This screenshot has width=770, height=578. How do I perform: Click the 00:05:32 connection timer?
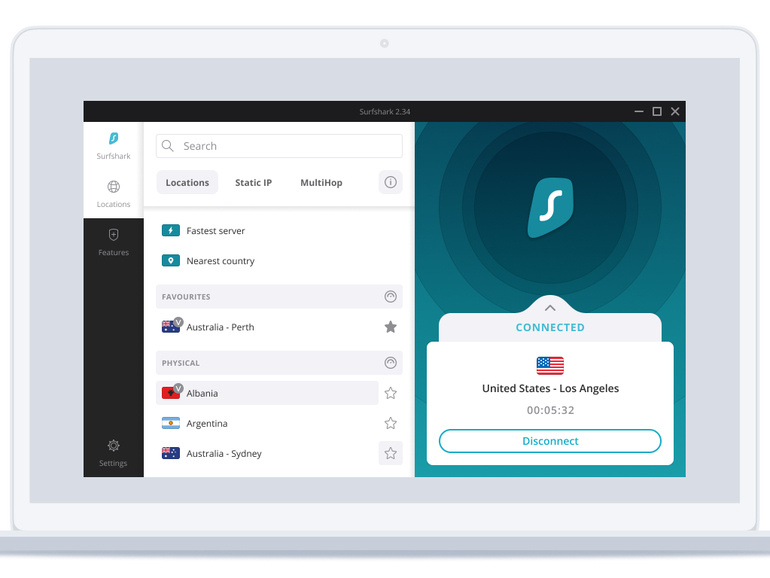click(x=550, y=410)
